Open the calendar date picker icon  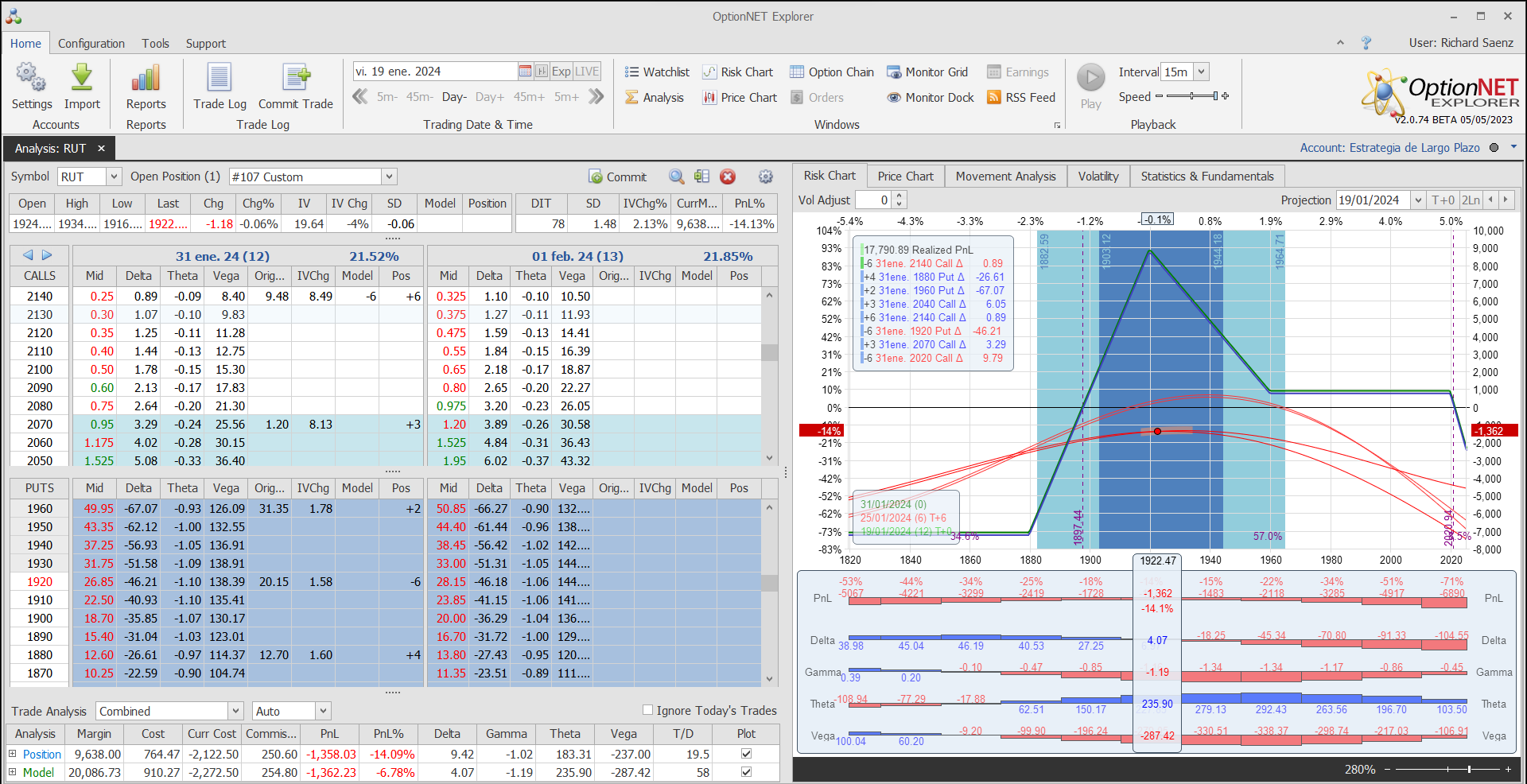(525, 72)
